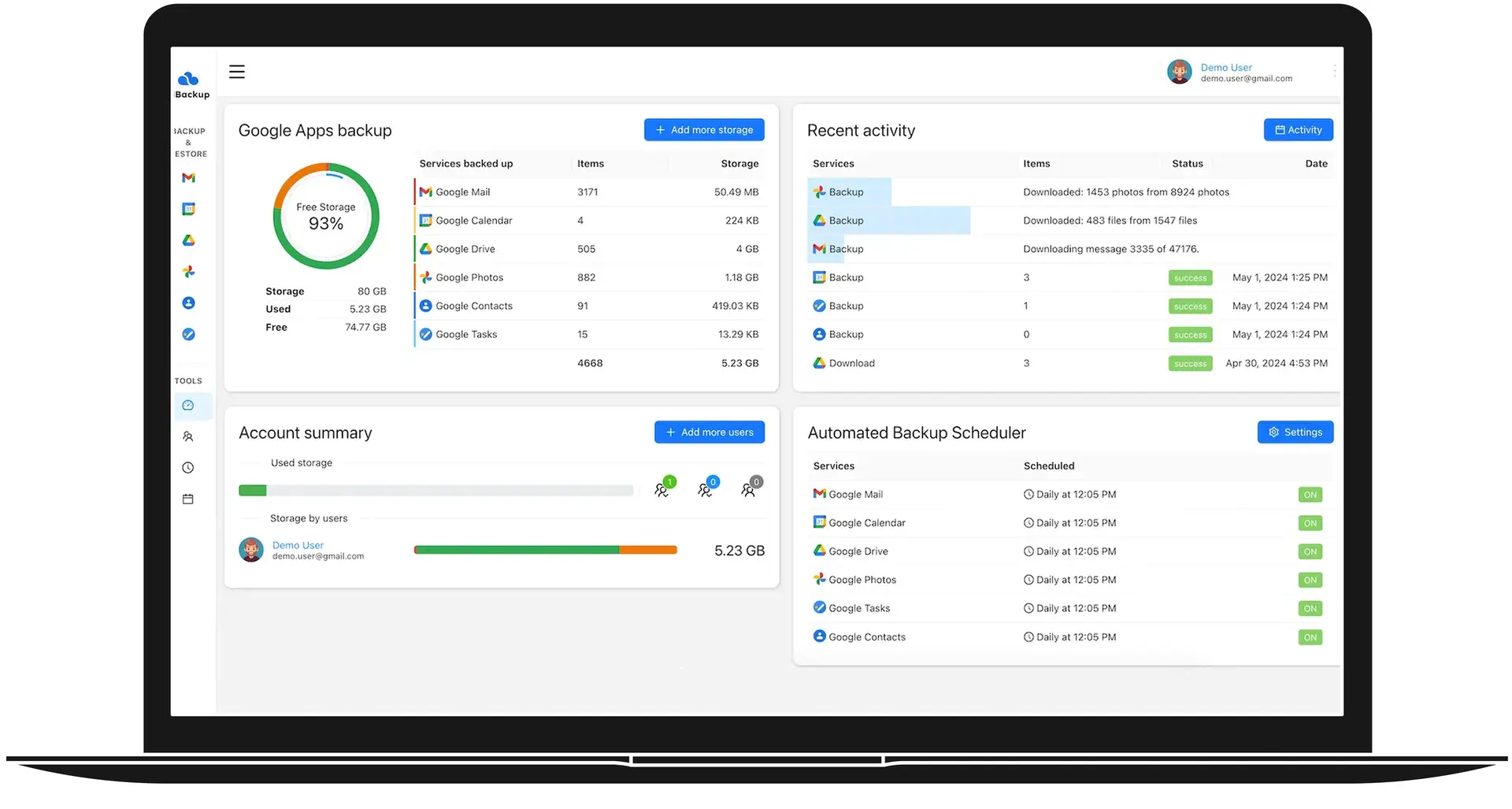Click Google Mail Daily at 12:05 PM
1512x809 pixels.
(1069, 495)
